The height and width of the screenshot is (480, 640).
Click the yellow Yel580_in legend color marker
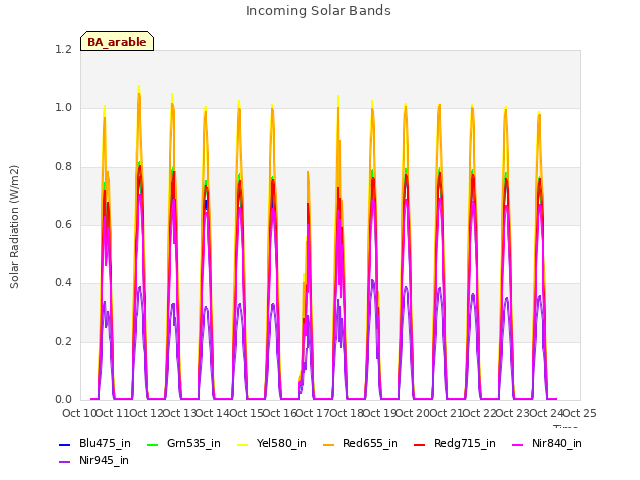tap(242, 444)
